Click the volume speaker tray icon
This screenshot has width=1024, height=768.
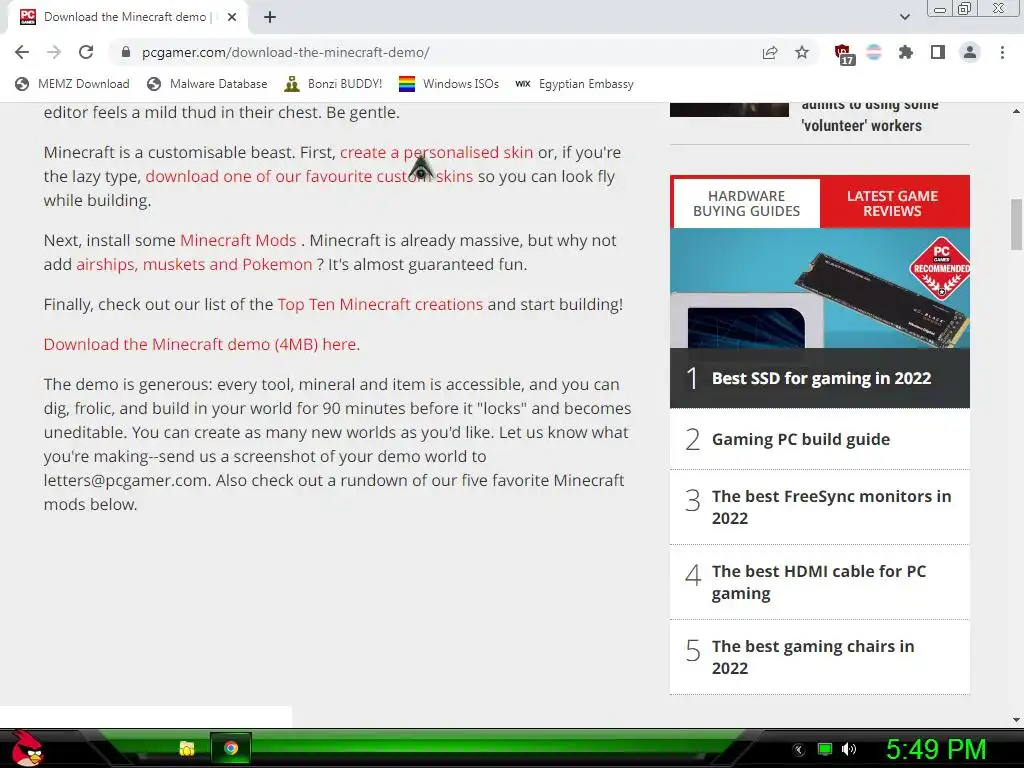(849, 749)
